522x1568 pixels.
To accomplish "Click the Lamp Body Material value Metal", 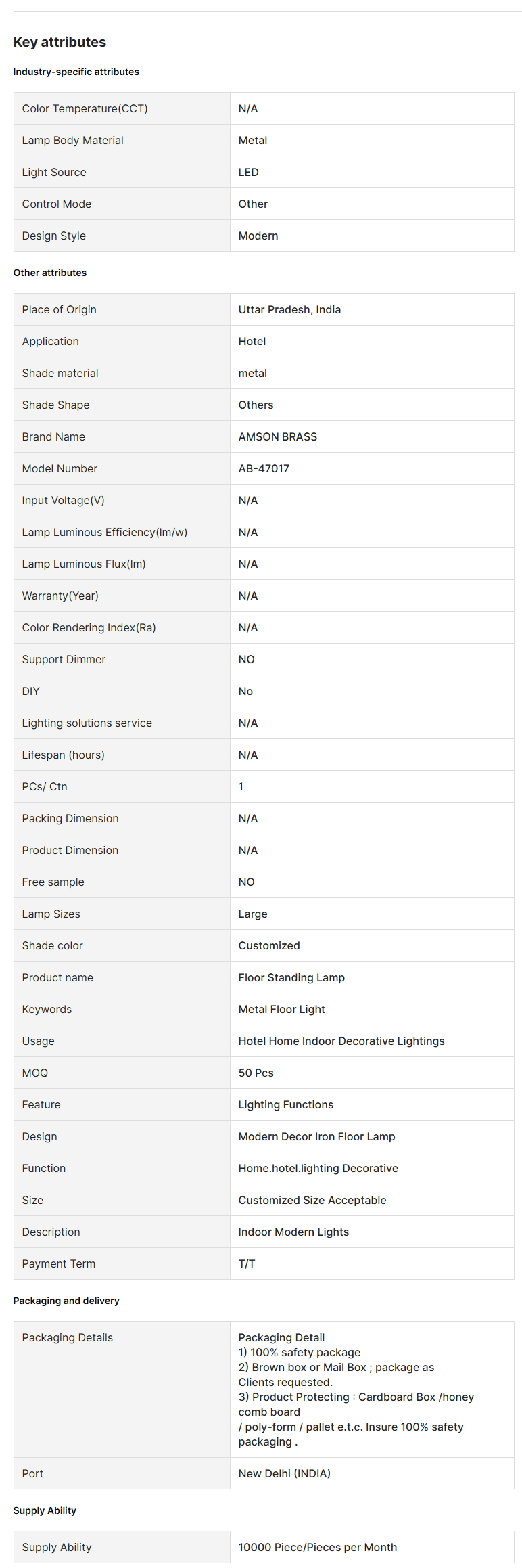I will [x=252, y=140].
